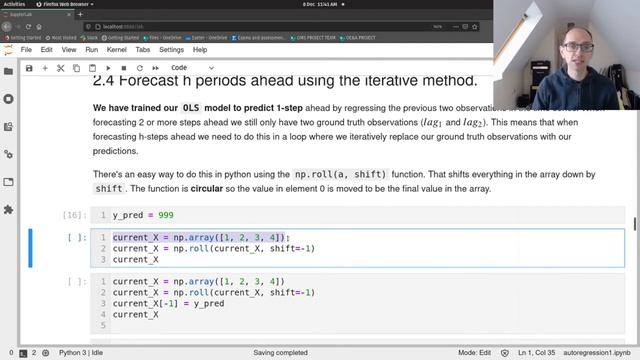The image size is (640, 360).
Task: Click the Mode: Edit status item
Action: (474, 353)
